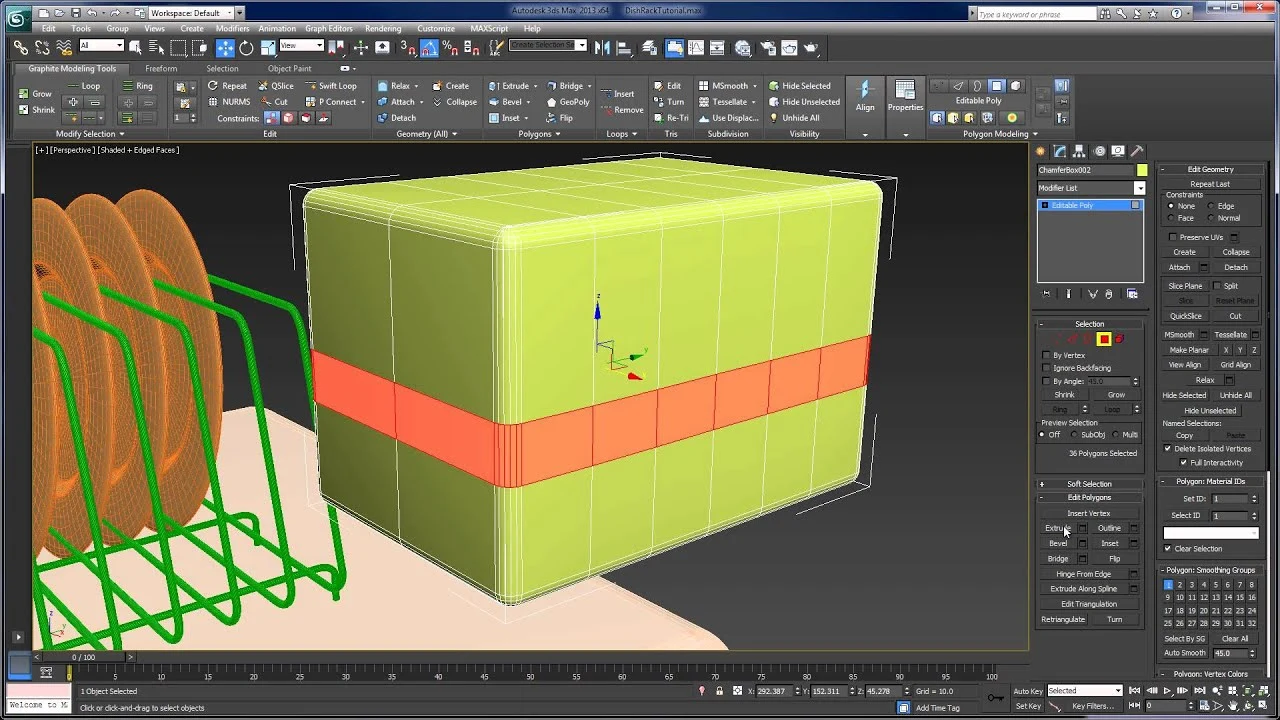Expand the Soft Selection rollout
Image resolution: width=1280 pixels, height=720 pixels.
click(x=1090, y=484)
